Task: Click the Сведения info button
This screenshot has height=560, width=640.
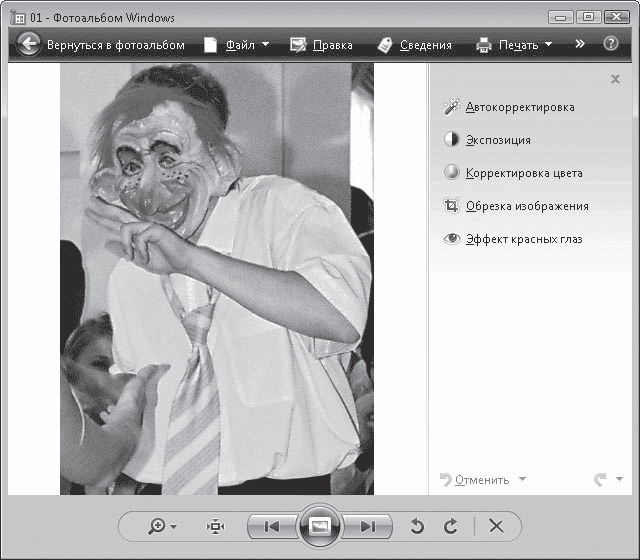Action: (414, 45)
